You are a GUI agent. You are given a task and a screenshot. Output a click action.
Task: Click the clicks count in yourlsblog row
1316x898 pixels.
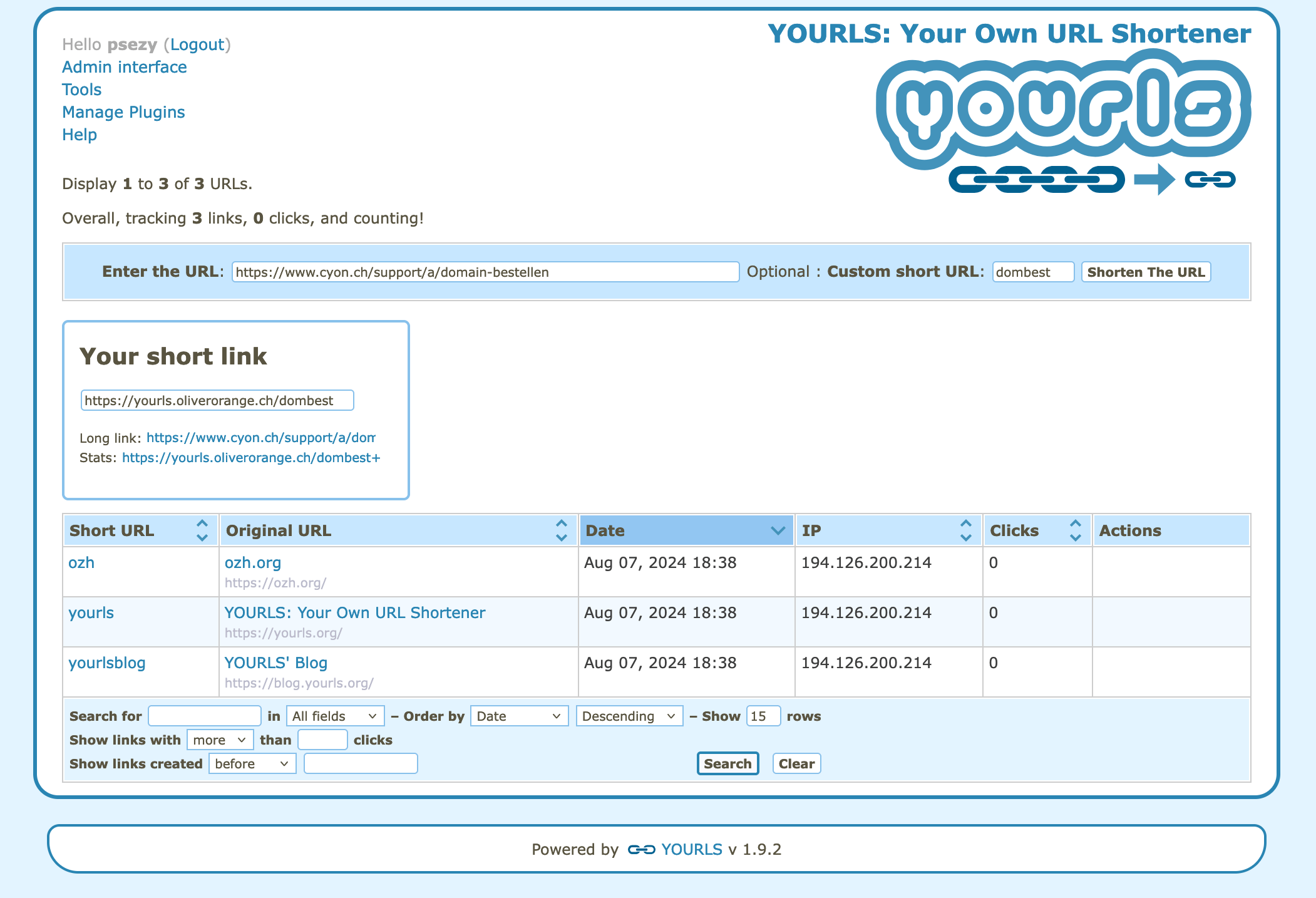994,663
